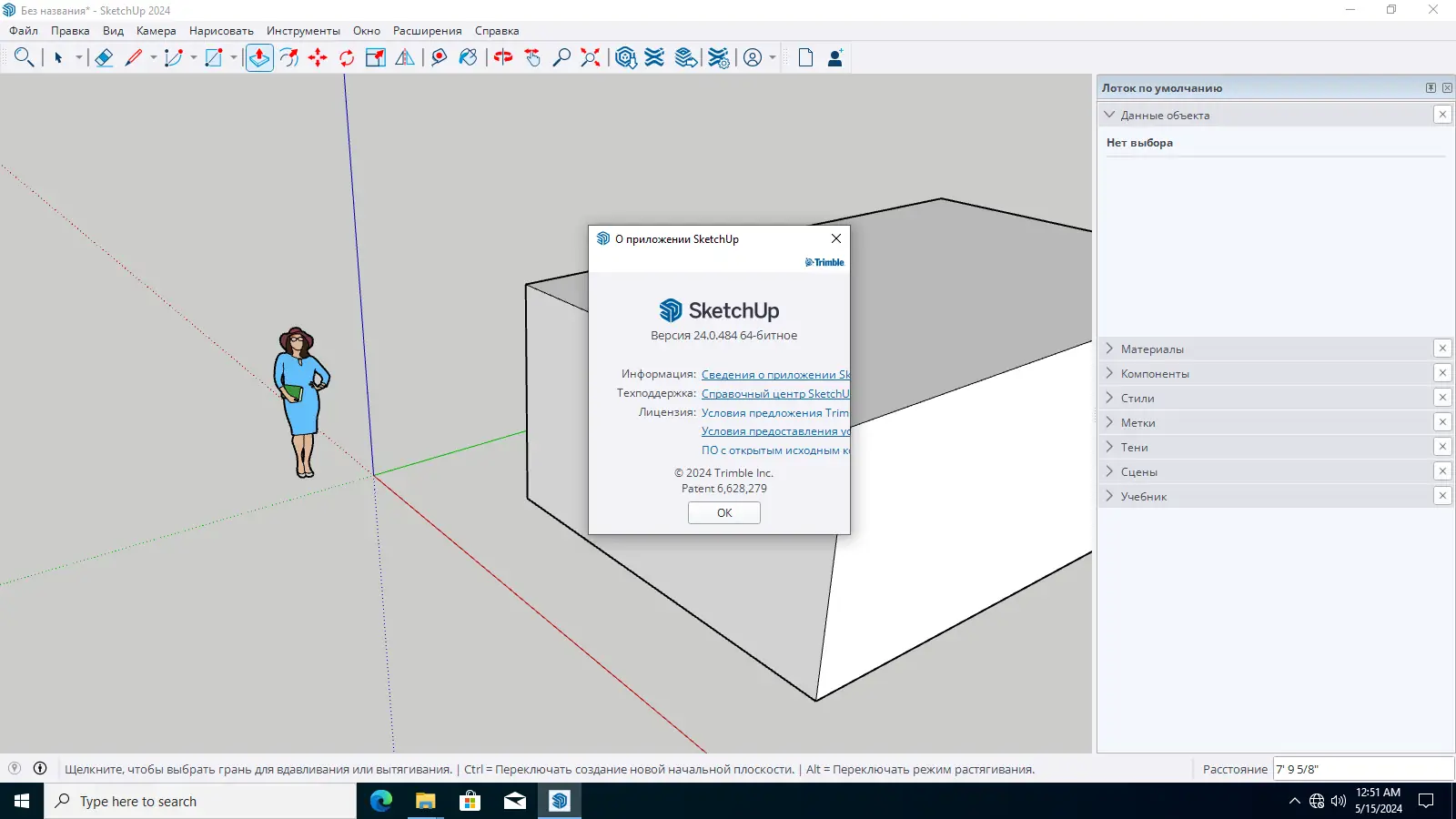This screenshot has width=1456, height=819.
Task: Pick the red pencil Line tool
Action: tap(134, 57)
